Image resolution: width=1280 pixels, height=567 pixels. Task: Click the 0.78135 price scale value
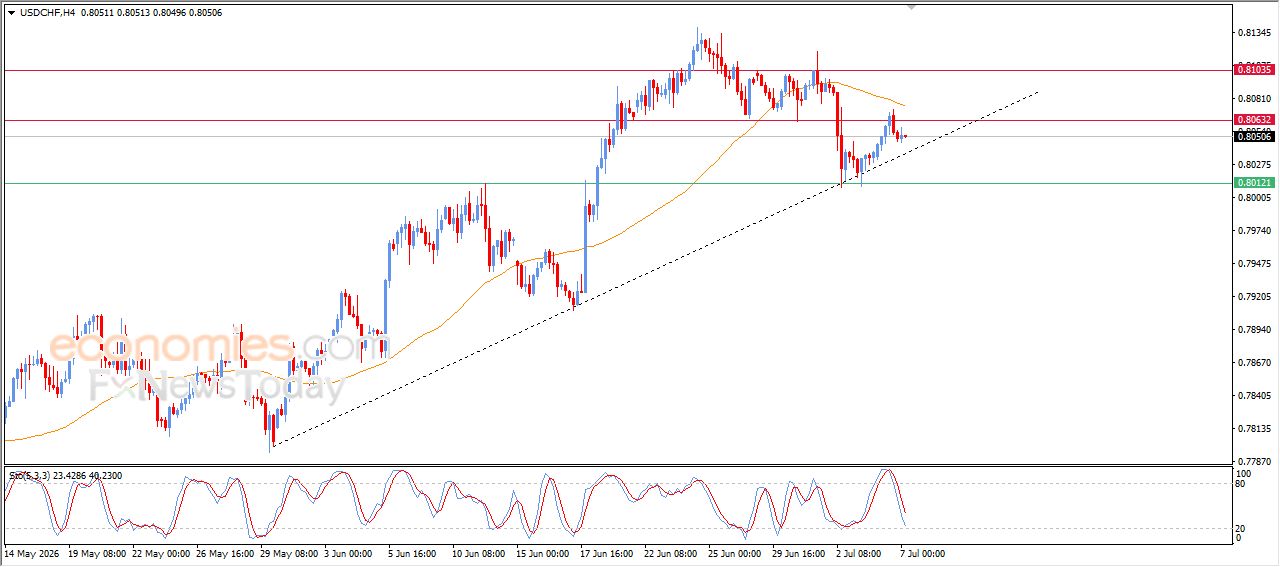[1254, 429]
